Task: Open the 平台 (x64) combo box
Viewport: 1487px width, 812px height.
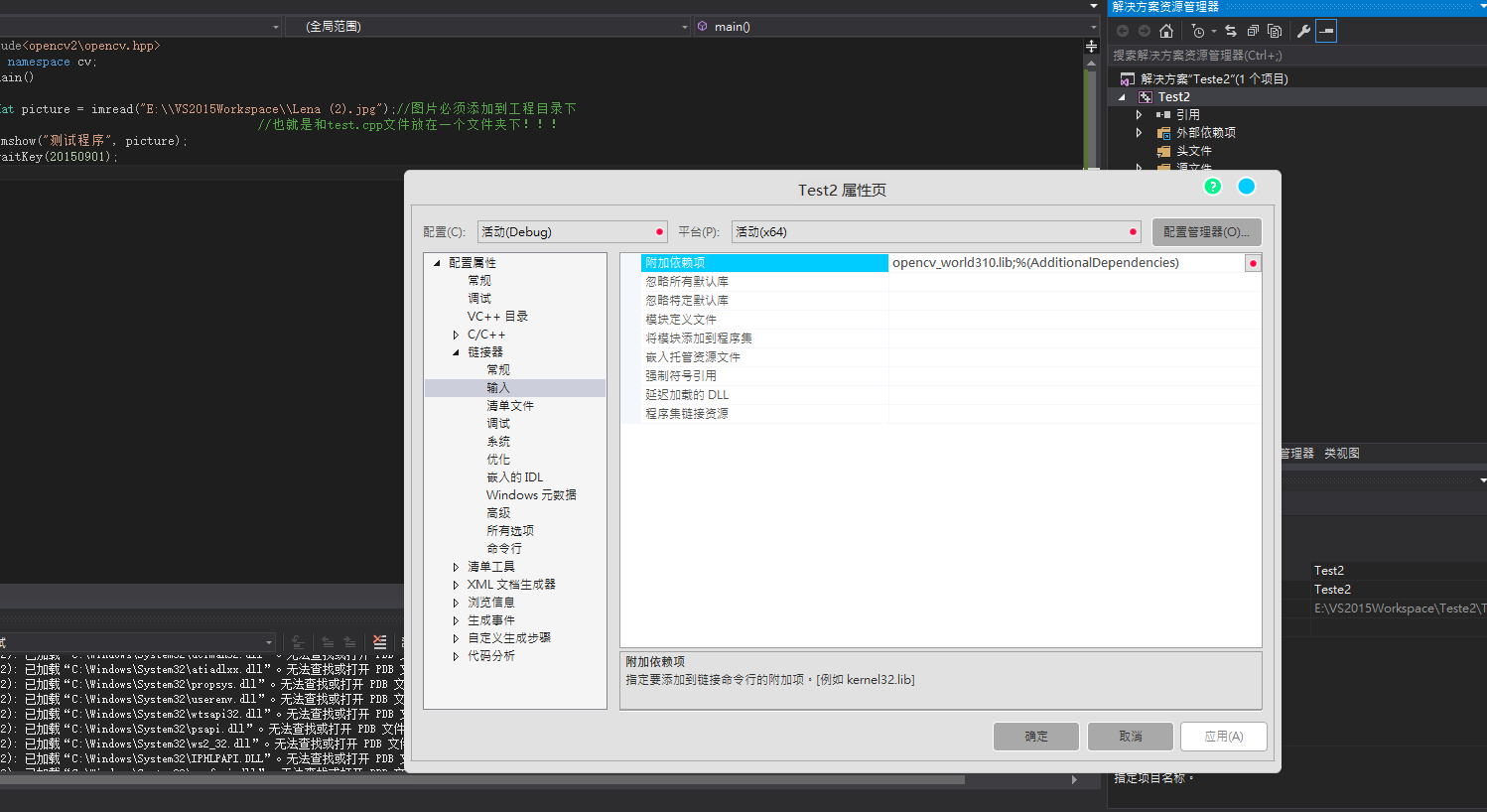Action: 936,231
